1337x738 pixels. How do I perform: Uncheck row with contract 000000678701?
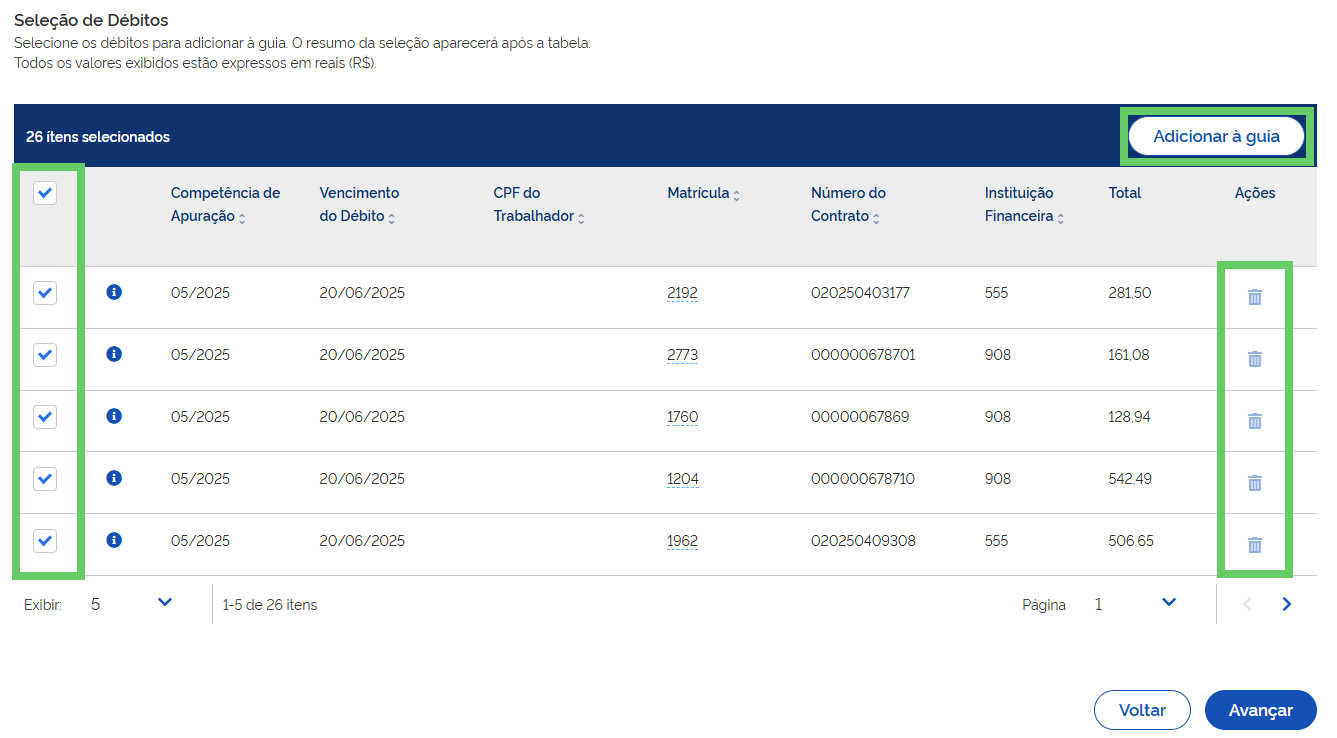click(x=45, y=355)
